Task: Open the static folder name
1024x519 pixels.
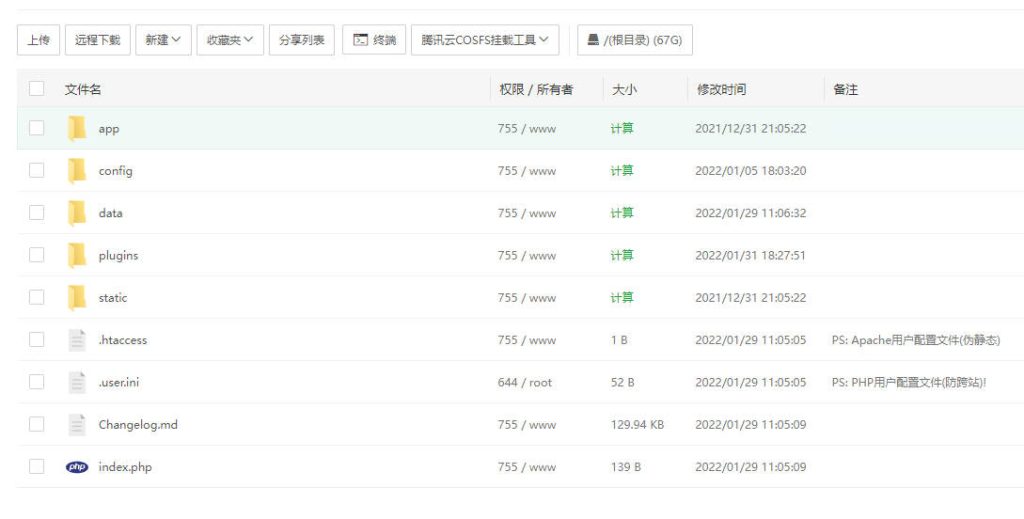Action: (x=113, y=298)
